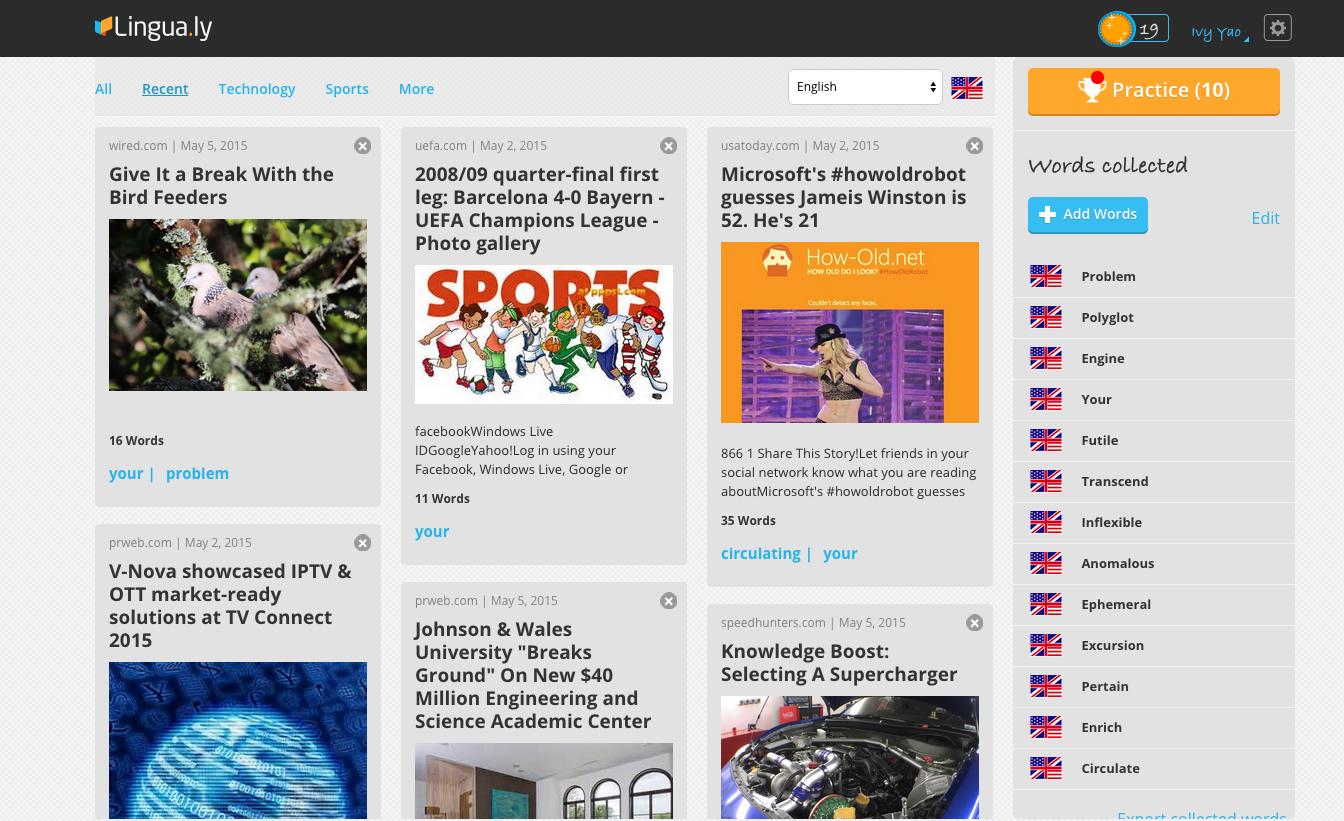Screen dimensions: 1344x821
Task: Click the 'your' word link in uefa.com card
Action: pos(432,531)
